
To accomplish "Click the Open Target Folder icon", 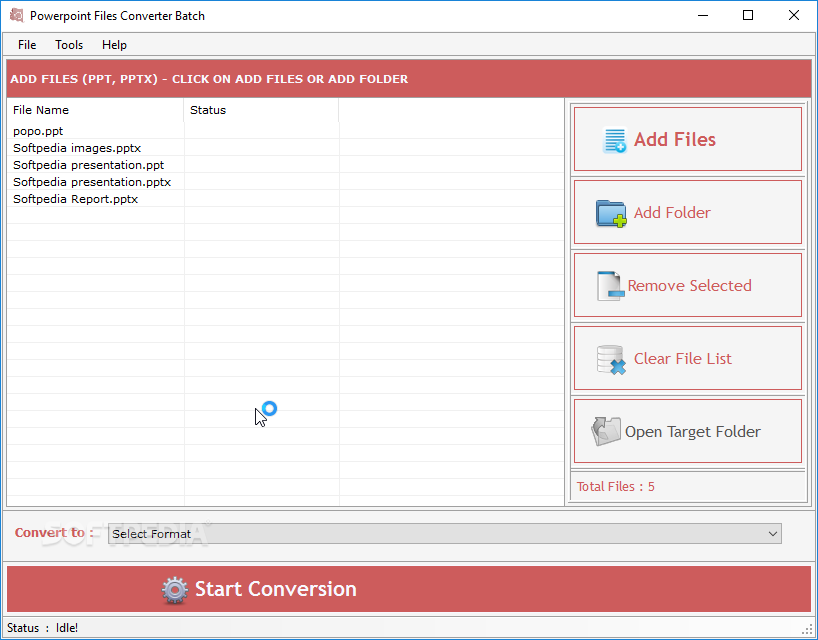I will pos(606,431).
